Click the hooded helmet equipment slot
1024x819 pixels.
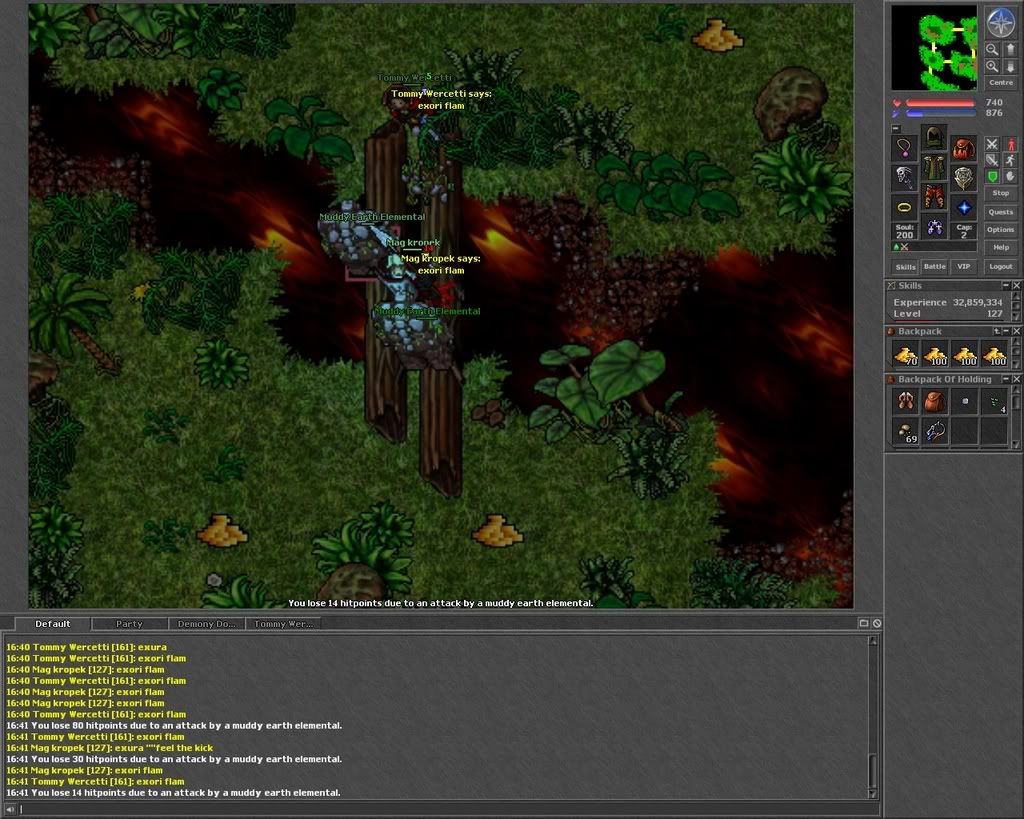[x=934, y=138]
